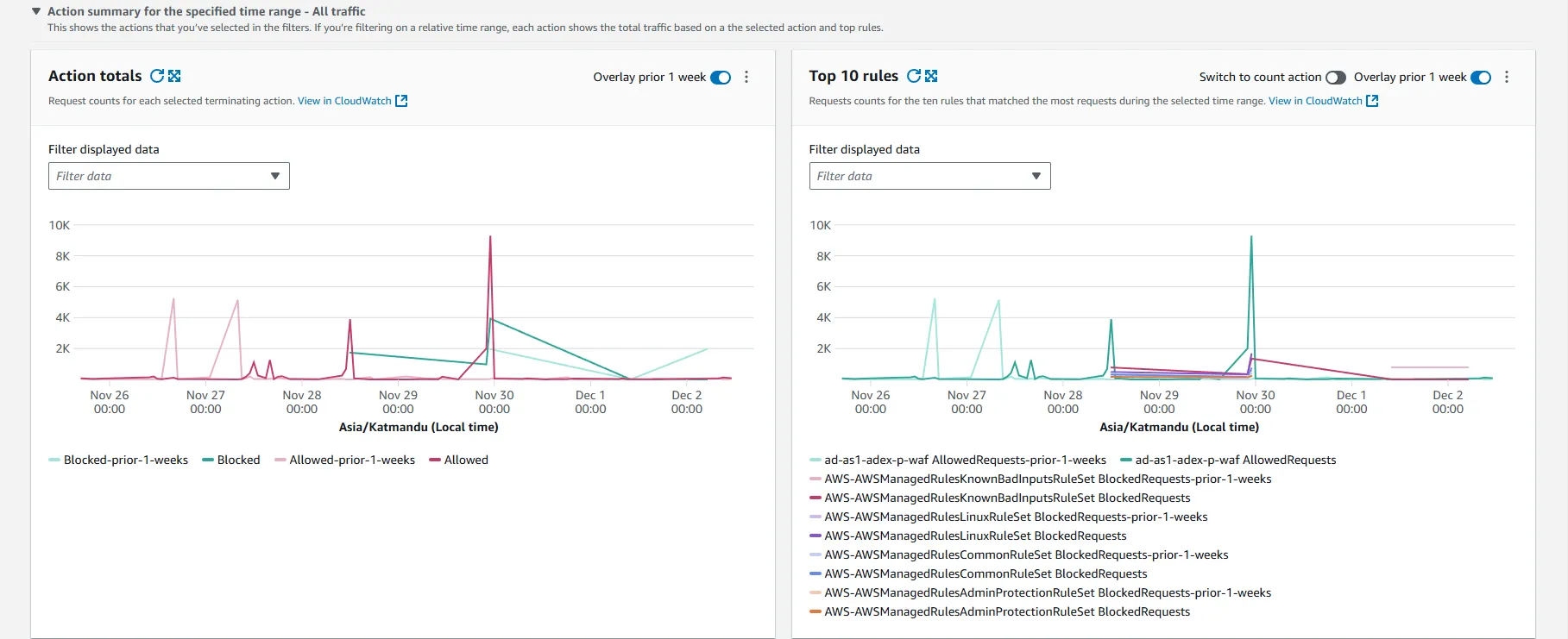
Task: Open View in CloudWatch for Action totals
Action: click(344, 101)
